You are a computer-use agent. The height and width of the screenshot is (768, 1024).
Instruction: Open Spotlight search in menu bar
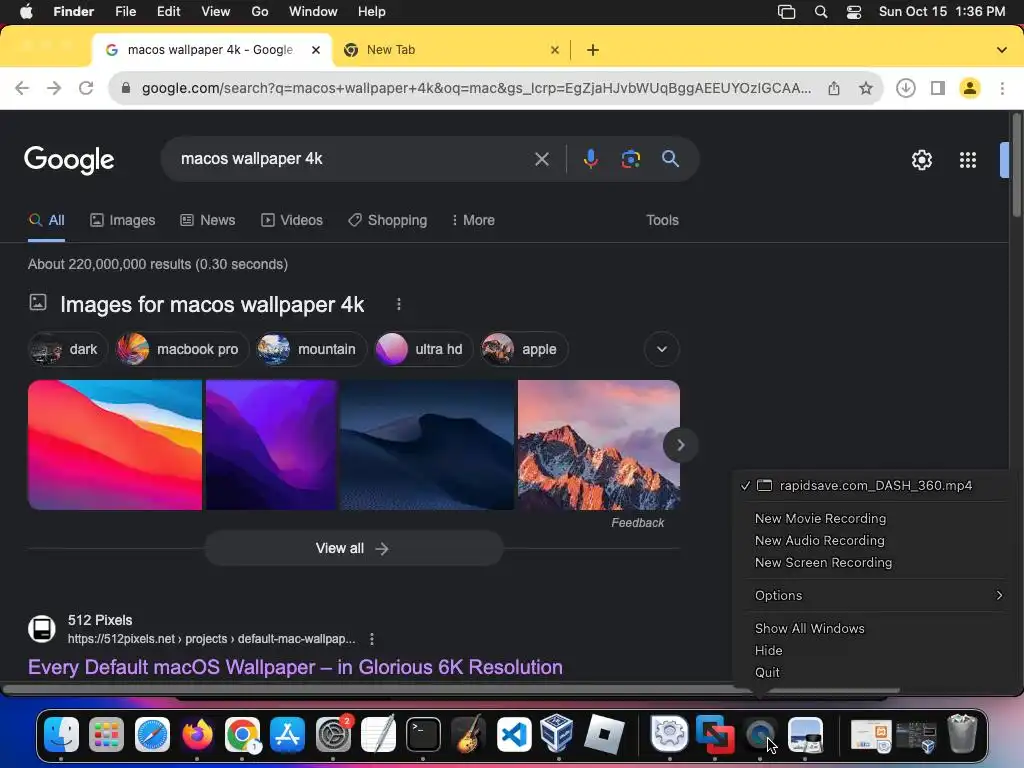(x=821, y=12)
